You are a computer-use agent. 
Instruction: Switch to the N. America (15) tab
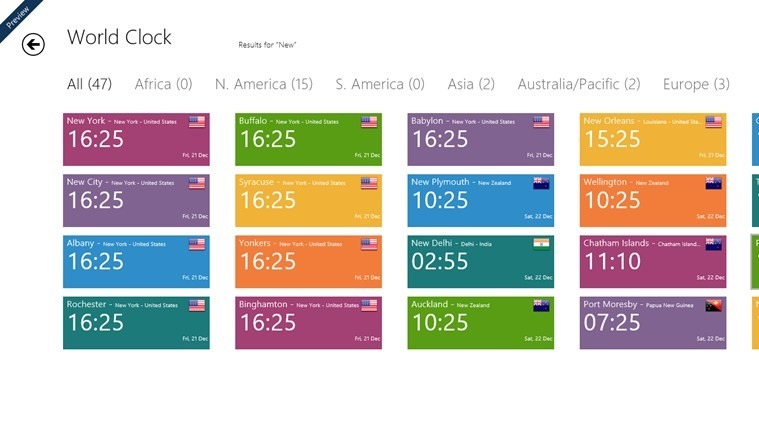[264, 85]
